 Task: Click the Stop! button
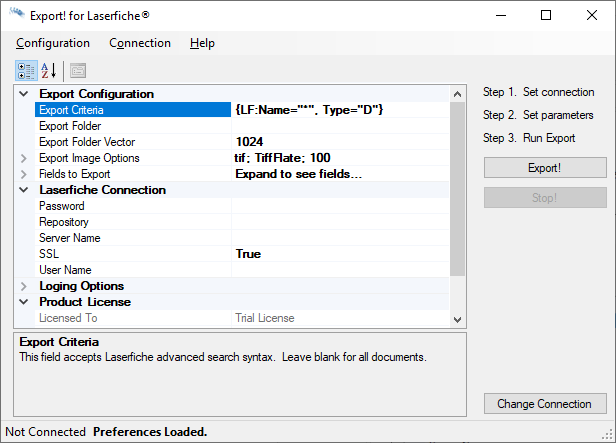tap(545, 198)
